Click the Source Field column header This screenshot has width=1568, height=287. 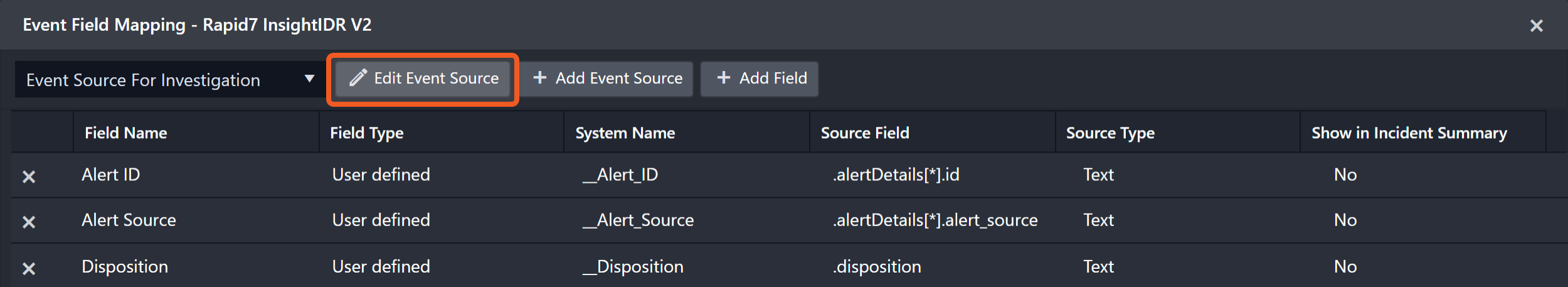(865, 133)
